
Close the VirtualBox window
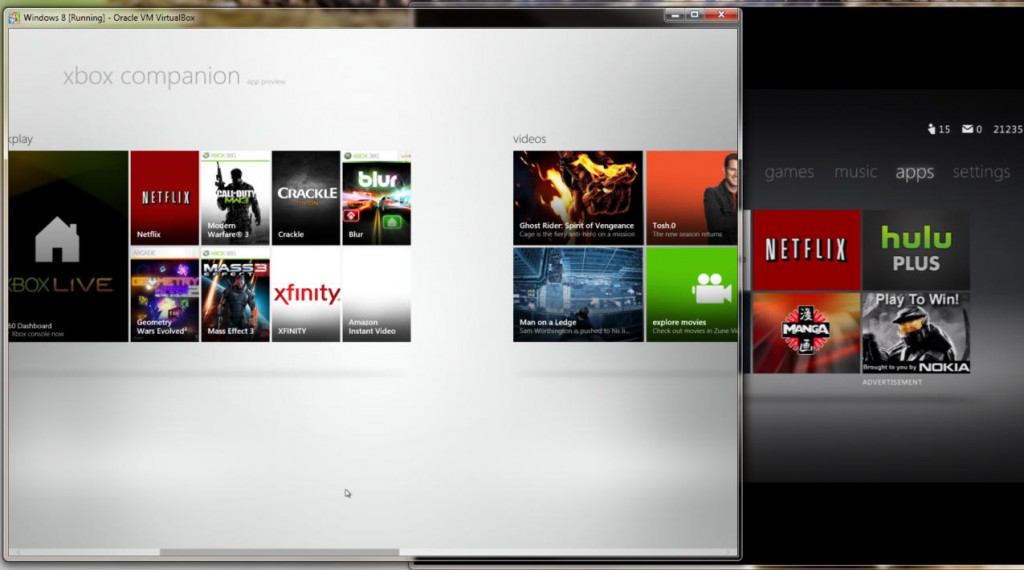point(721,14)
